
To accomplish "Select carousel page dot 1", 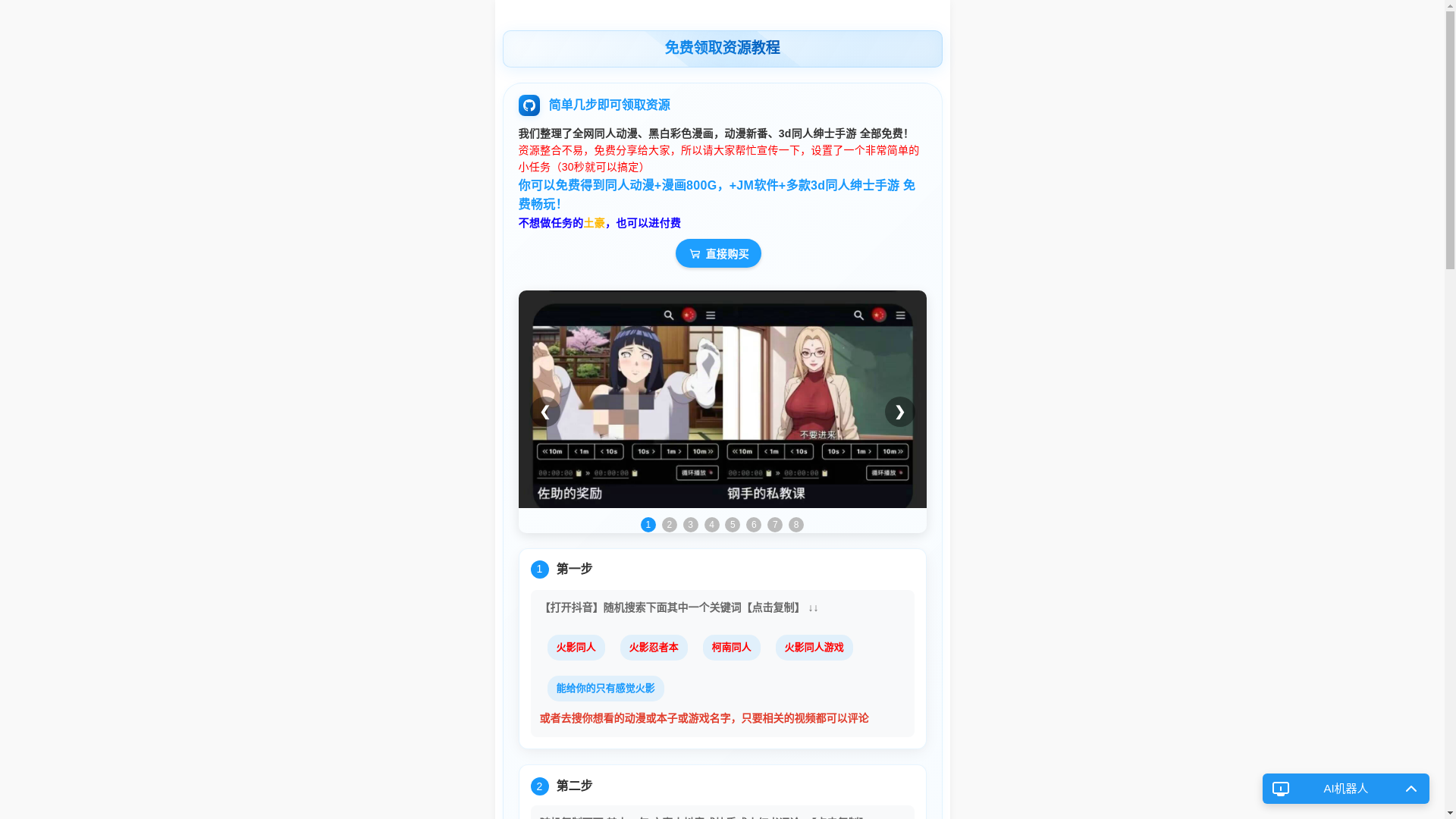I will tap(648, 525).
